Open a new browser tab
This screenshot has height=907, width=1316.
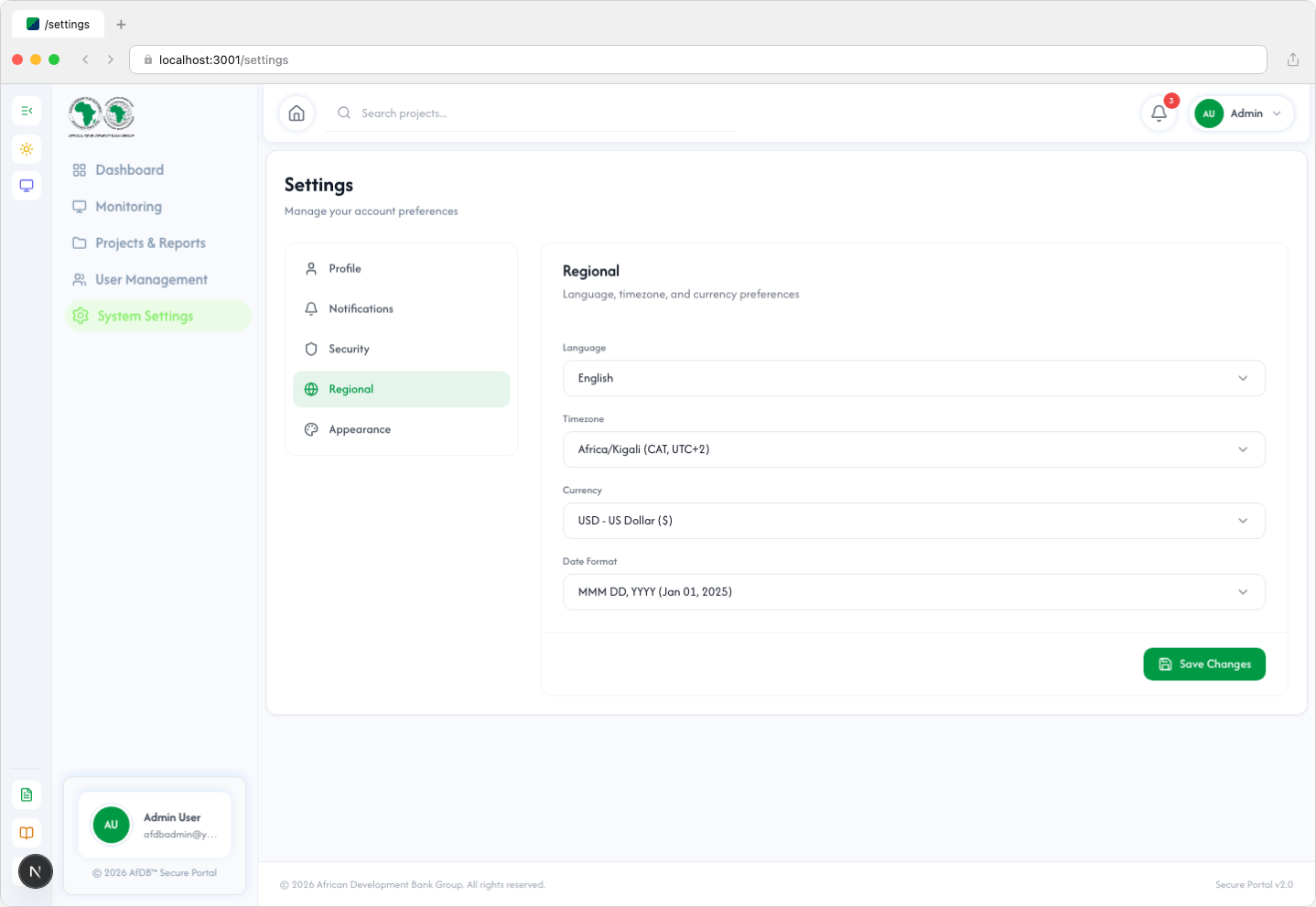click(121, 25)
